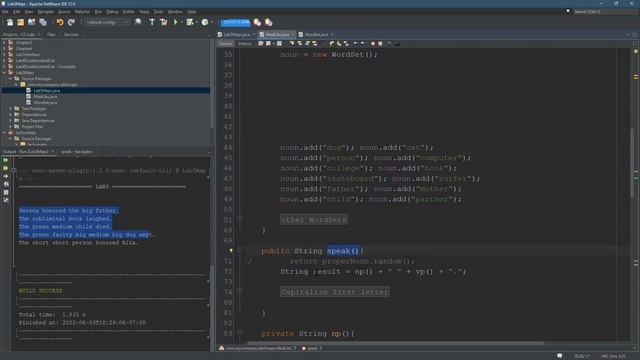Click the editor horizontal scrollbar

(396, 343)
